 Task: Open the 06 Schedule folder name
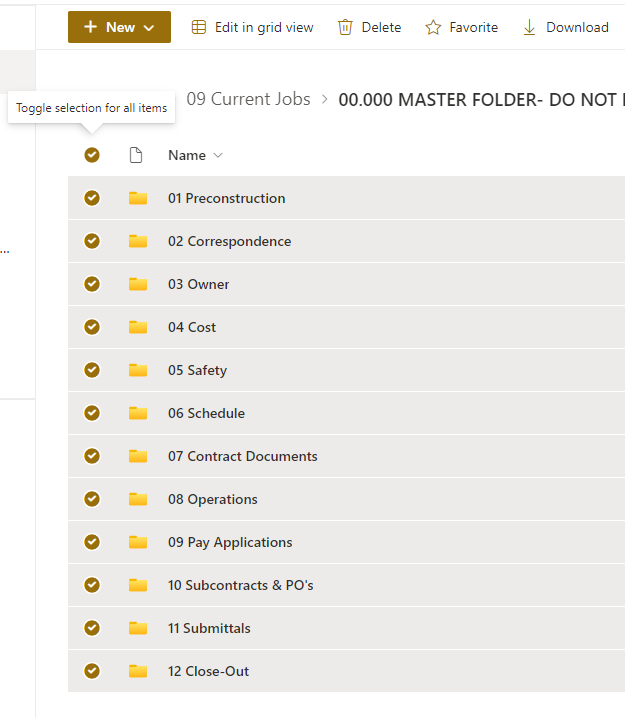click(x=207, y=413)
